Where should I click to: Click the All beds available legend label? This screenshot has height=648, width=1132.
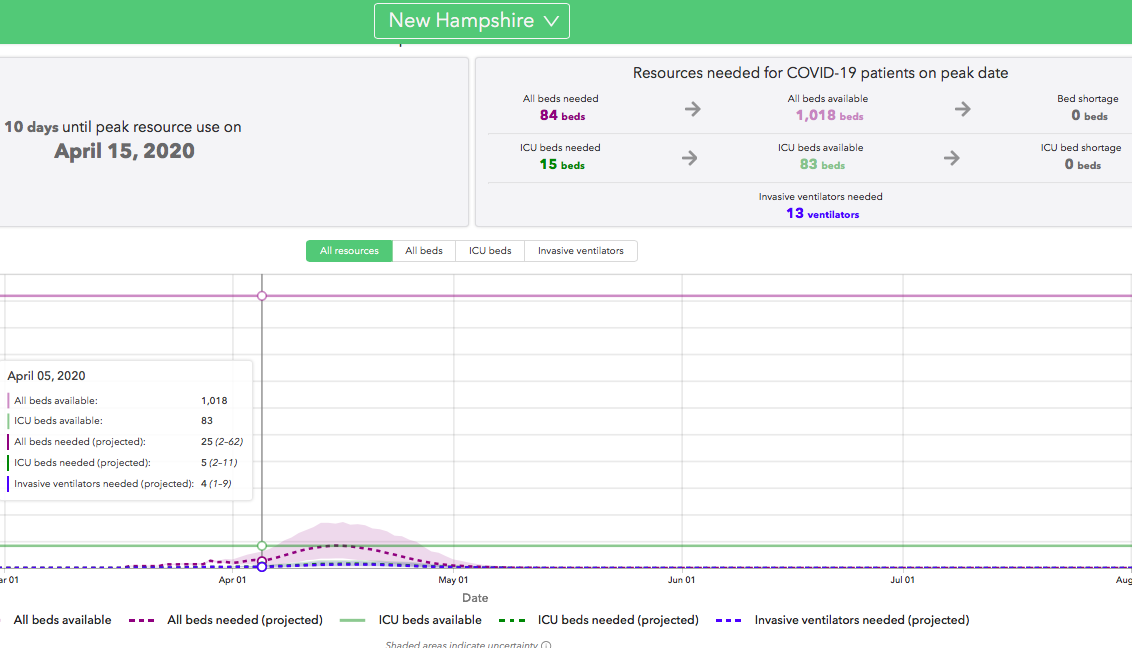point(62,620)
